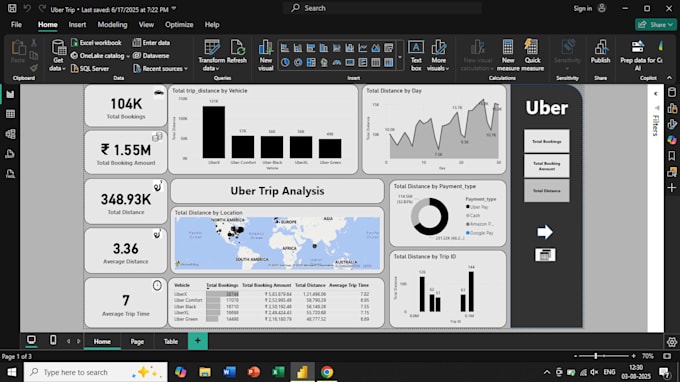This screenshot has height=382, width=680.
Task: Toggle Google Pay in the payment legend
Action: click(480, 233)
